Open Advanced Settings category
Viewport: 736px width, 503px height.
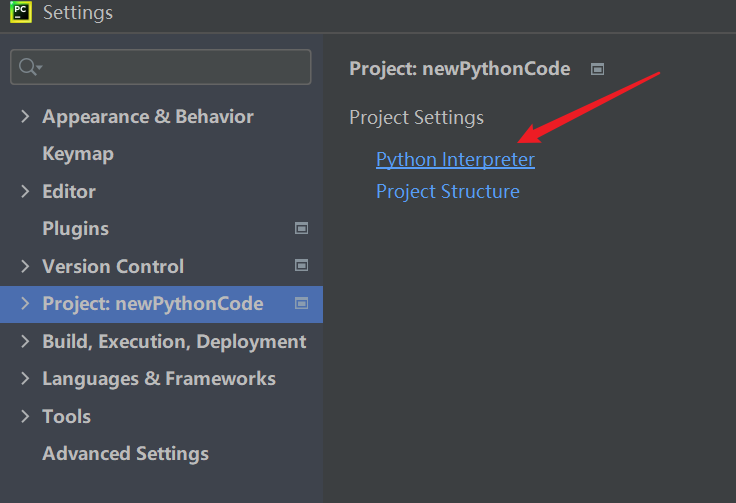tap(125, 453)
